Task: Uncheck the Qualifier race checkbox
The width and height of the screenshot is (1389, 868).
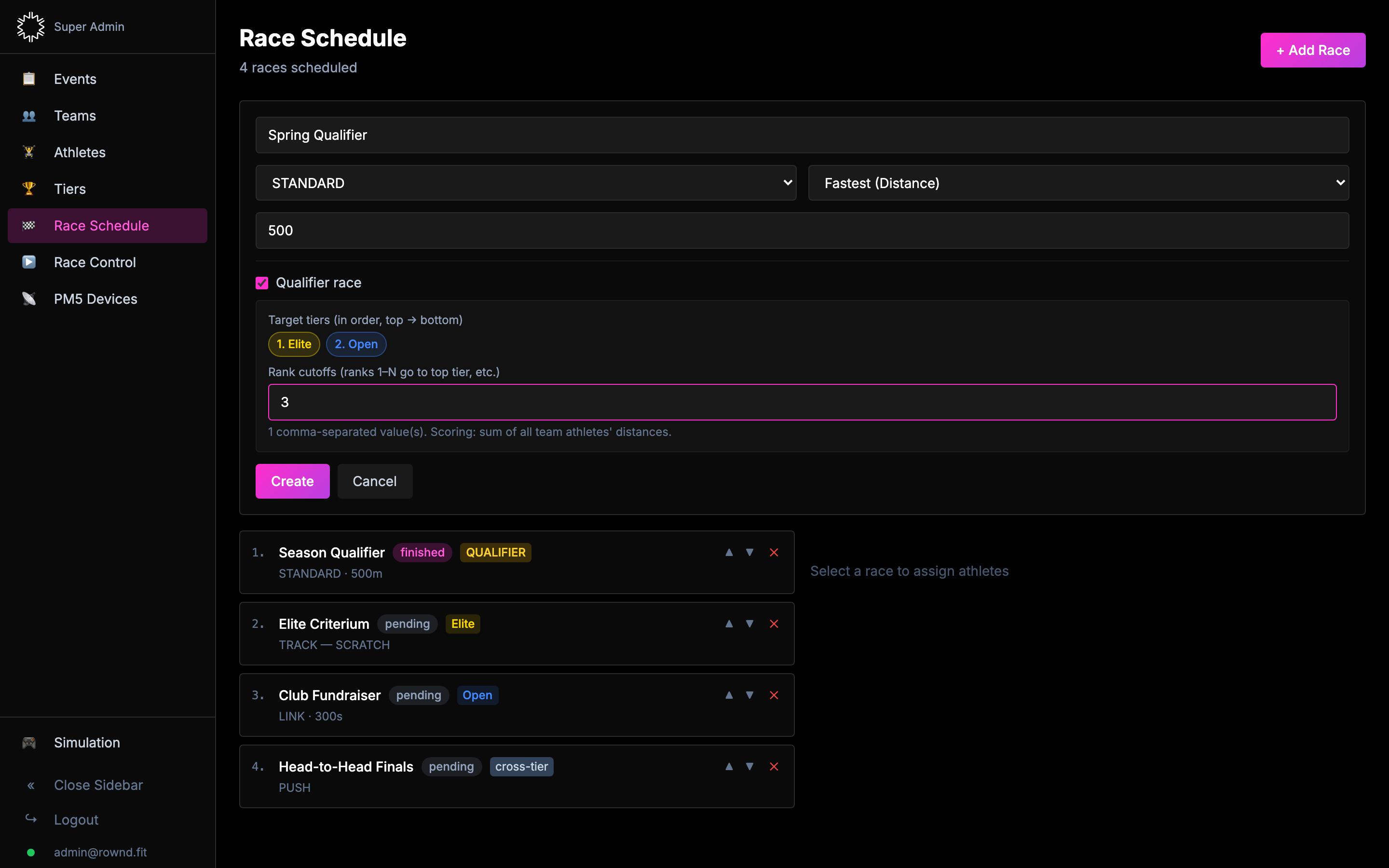Action: coord(262,283)
